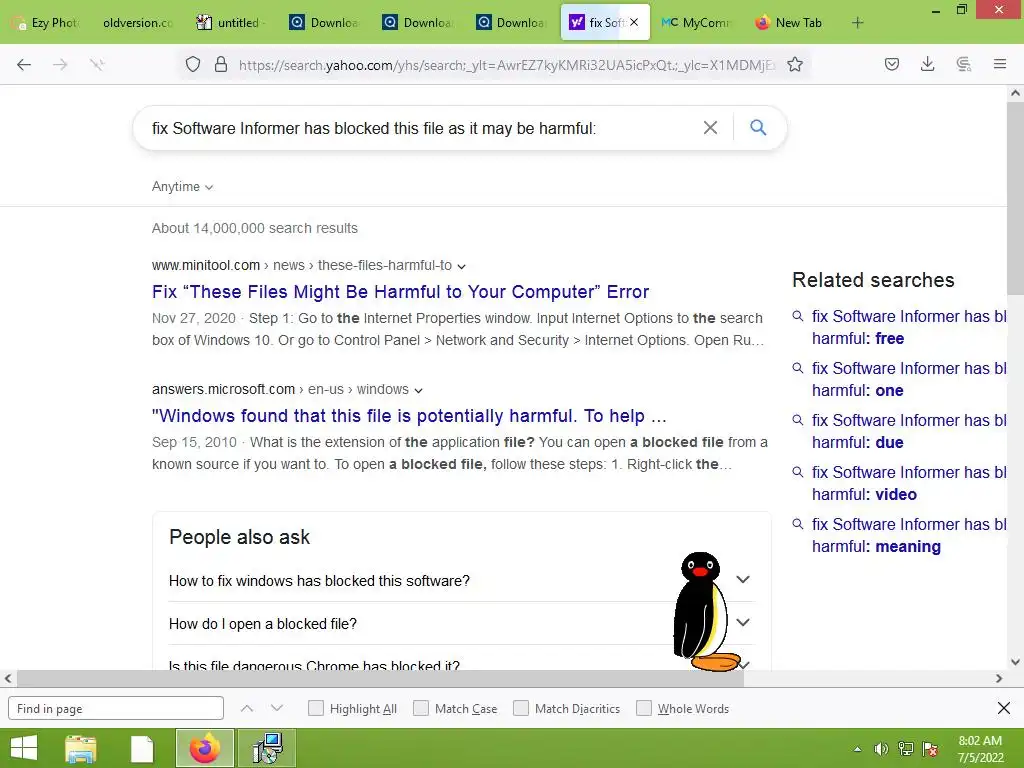Open 'Windows found that this file' result
Image resolution: width=1024 pixels, height=768 pixels.
[409, 416]
